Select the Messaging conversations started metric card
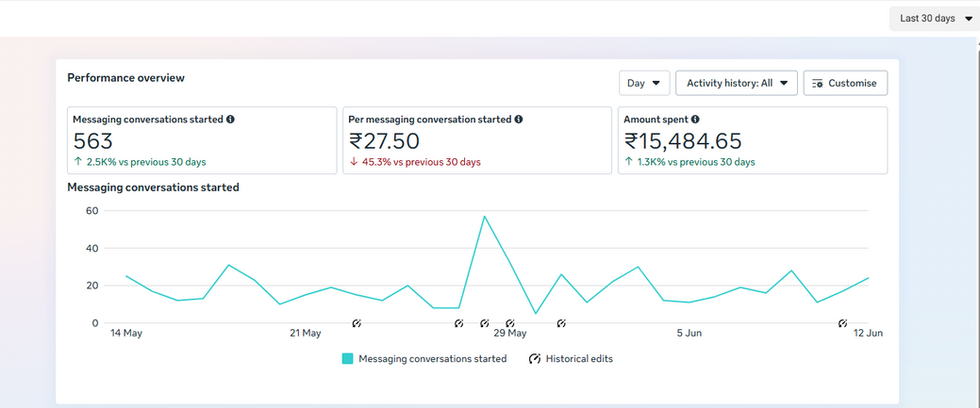The image size is (980, 408). (x=202, y=141)
